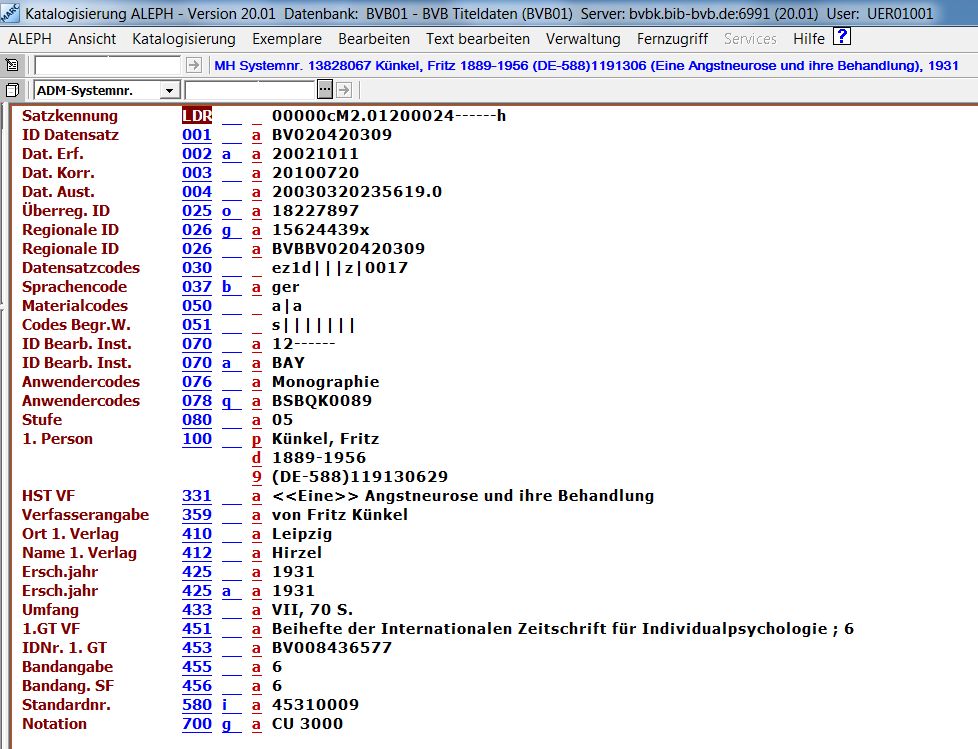Open the Exemplare menu
Screen dimensions: 978x749
tap(287, 39)
